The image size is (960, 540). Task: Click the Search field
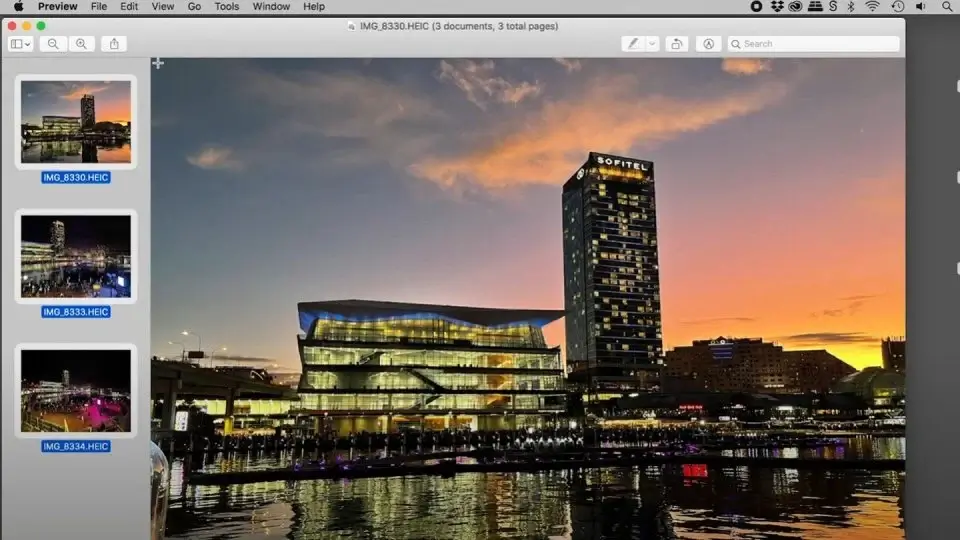click(814, 43)
